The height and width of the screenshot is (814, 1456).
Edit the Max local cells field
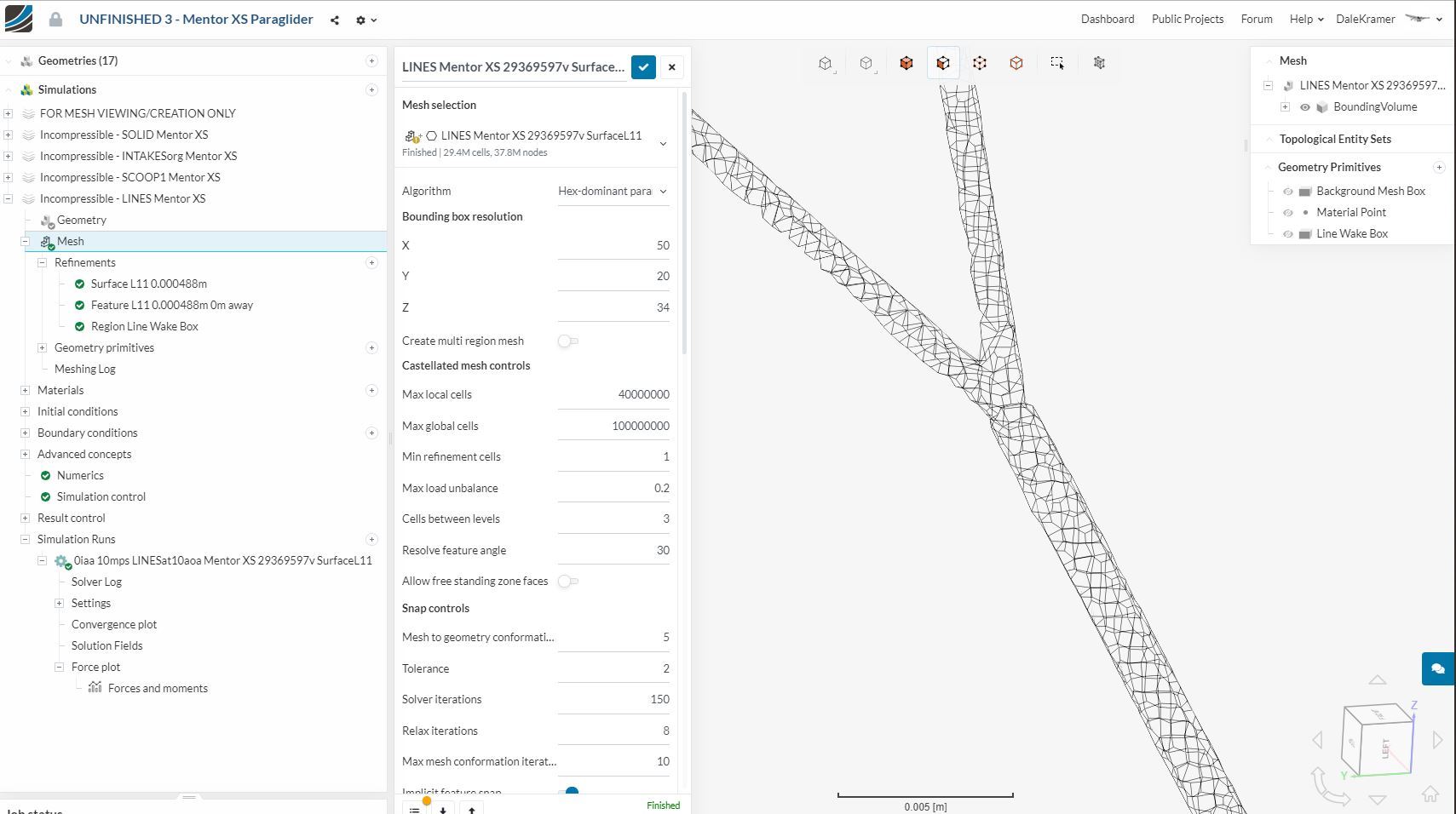coord(613,395)
